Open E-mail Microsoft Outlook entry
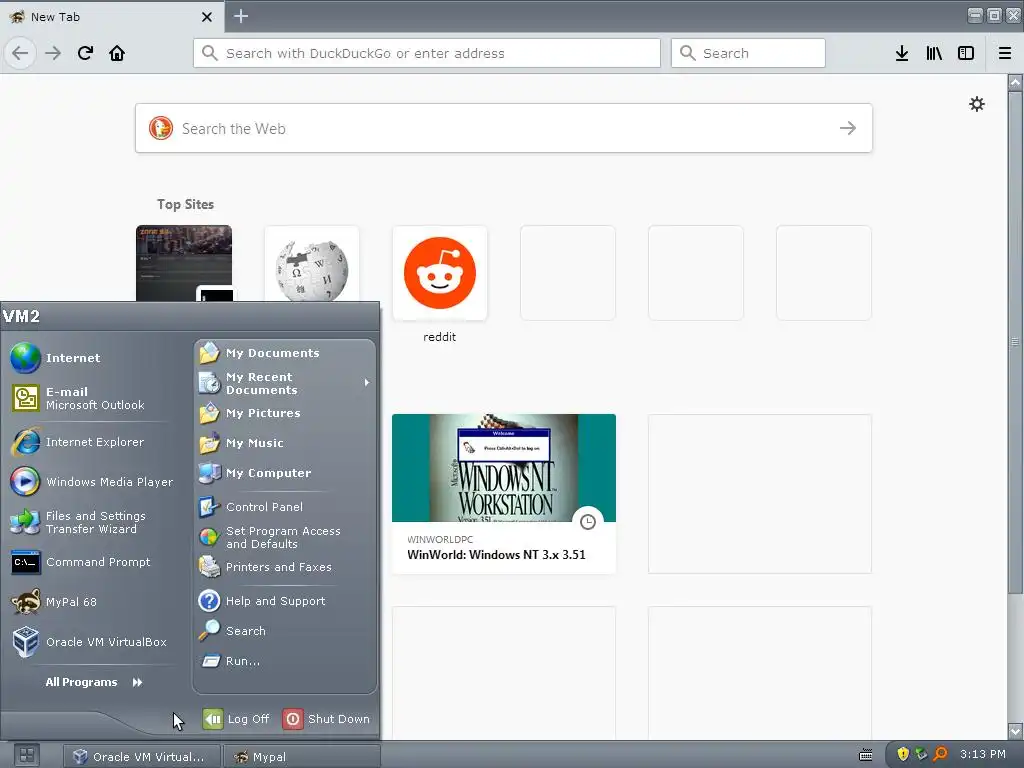The height and width of the screenshot is (768, 1024). [93, 398]
